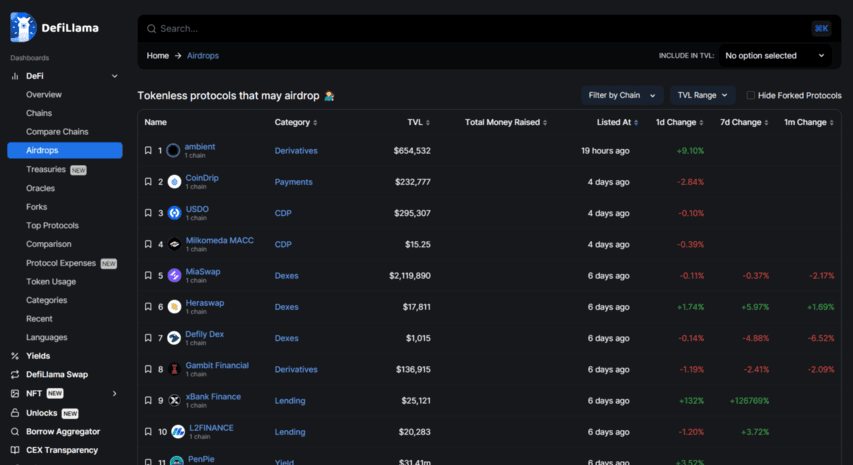Viewport: 853px width, 465px height.
Task: Open the ambient protocol link
Action: click(200, 146)
